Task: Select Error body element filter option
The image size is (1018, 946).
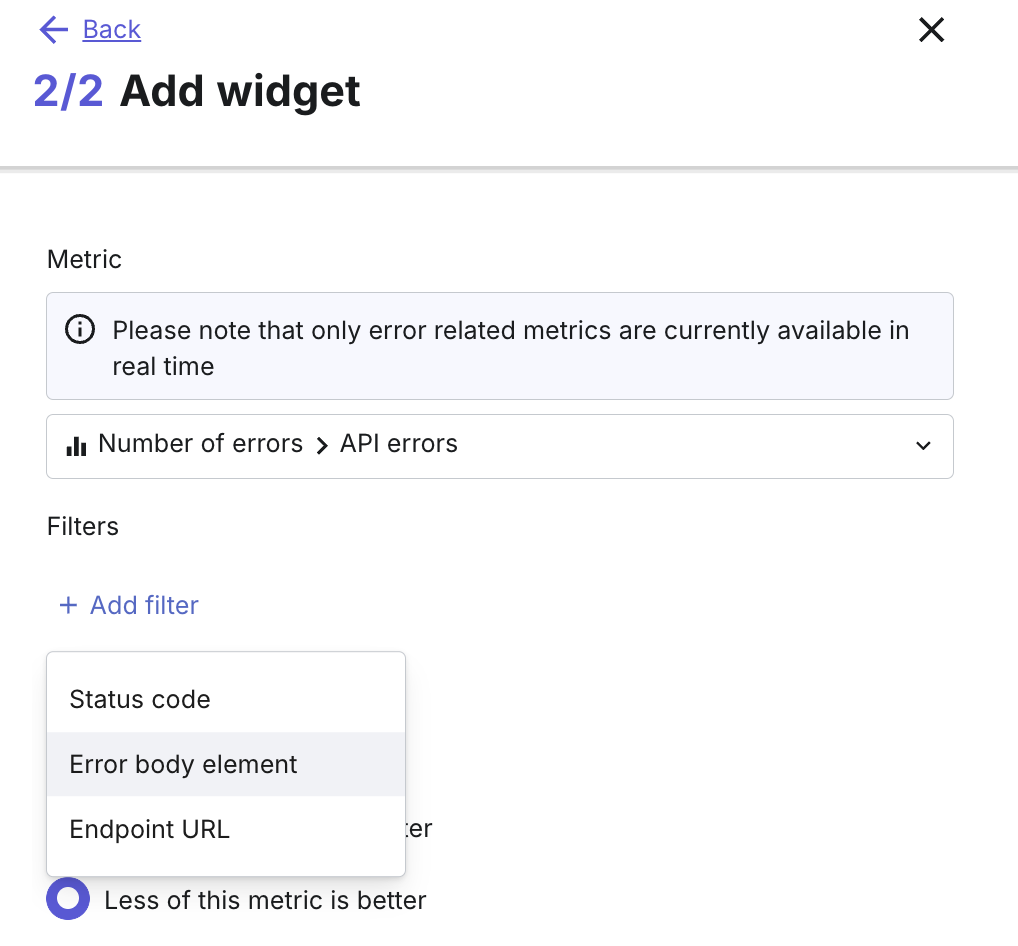Action: (183, 765)
